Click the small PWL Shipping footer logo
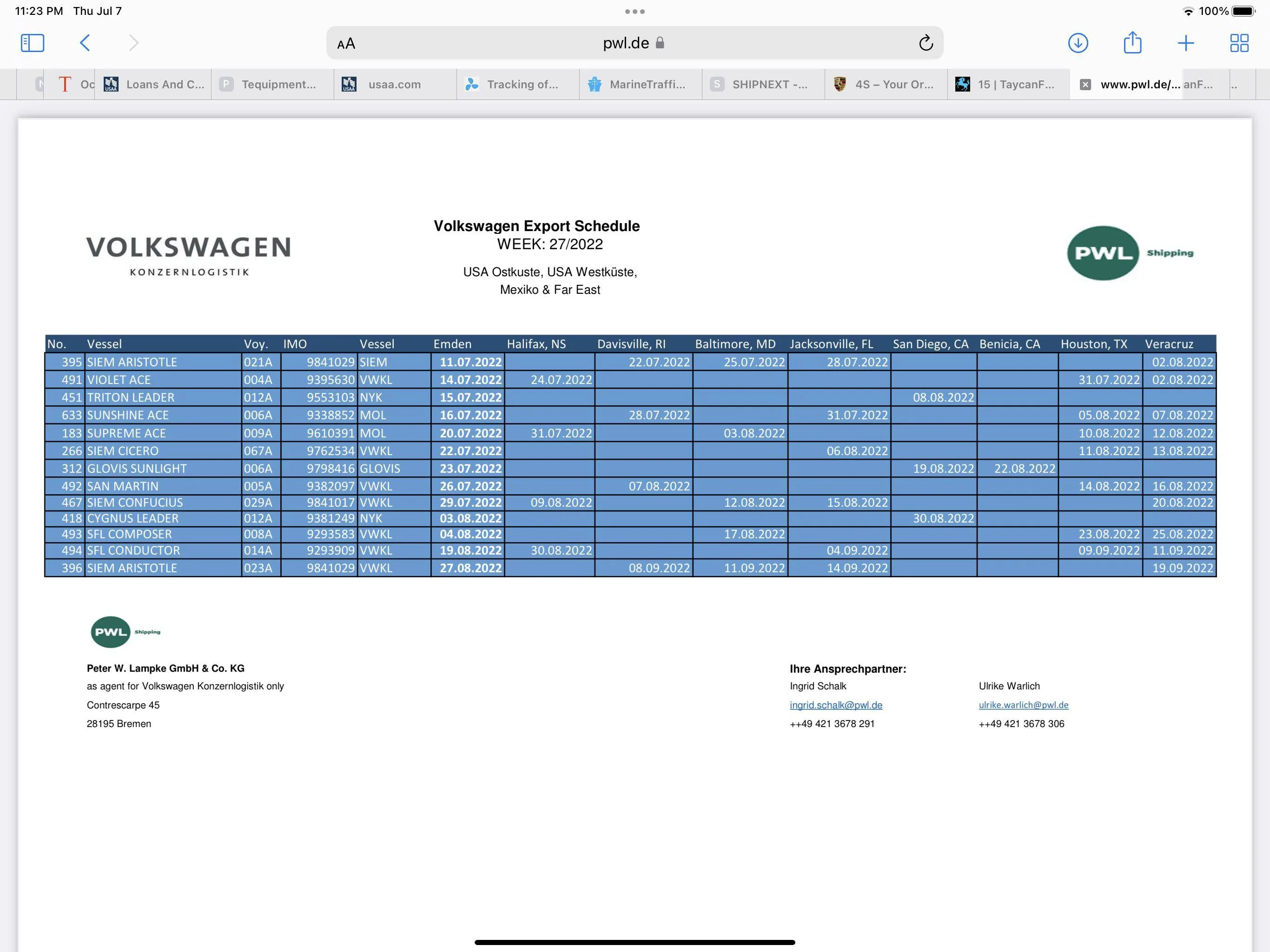 [x=125, y=632]
